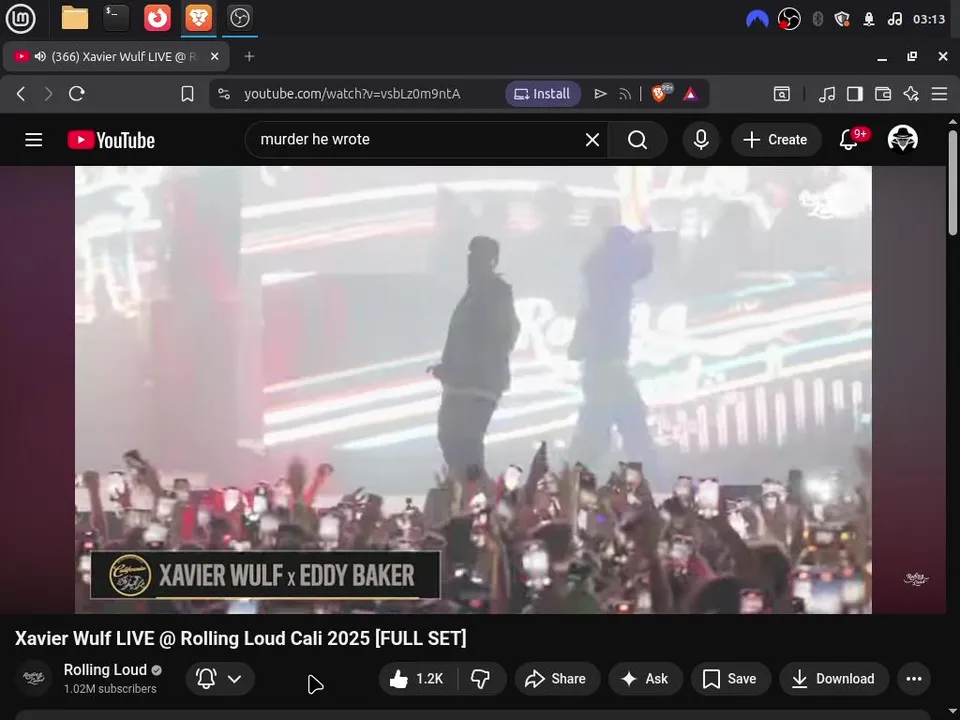Viewport: 960px width, 720px height.
Task: Open the Brave Rewards triangle icon
Action: [690, 94]
